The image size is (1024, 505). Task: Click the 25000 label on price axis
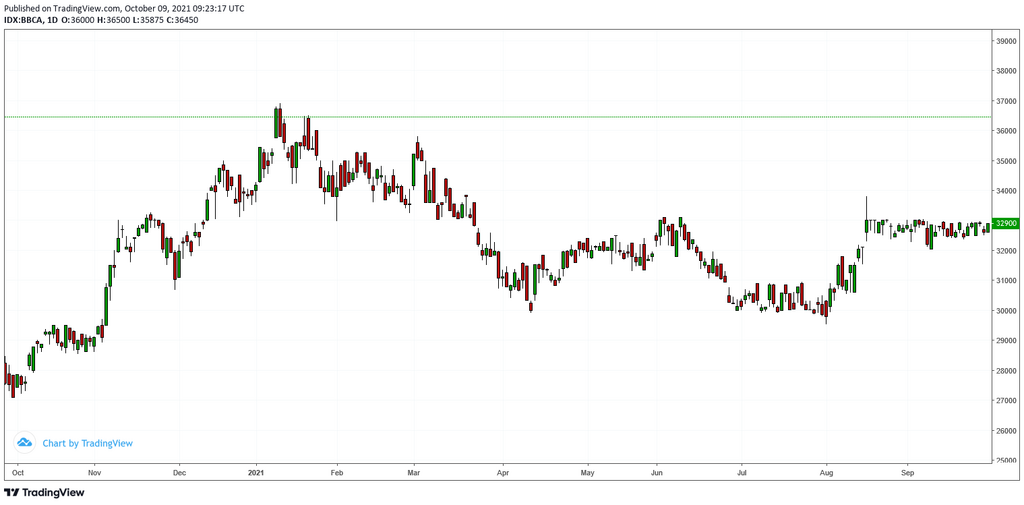pos(1005,461)
